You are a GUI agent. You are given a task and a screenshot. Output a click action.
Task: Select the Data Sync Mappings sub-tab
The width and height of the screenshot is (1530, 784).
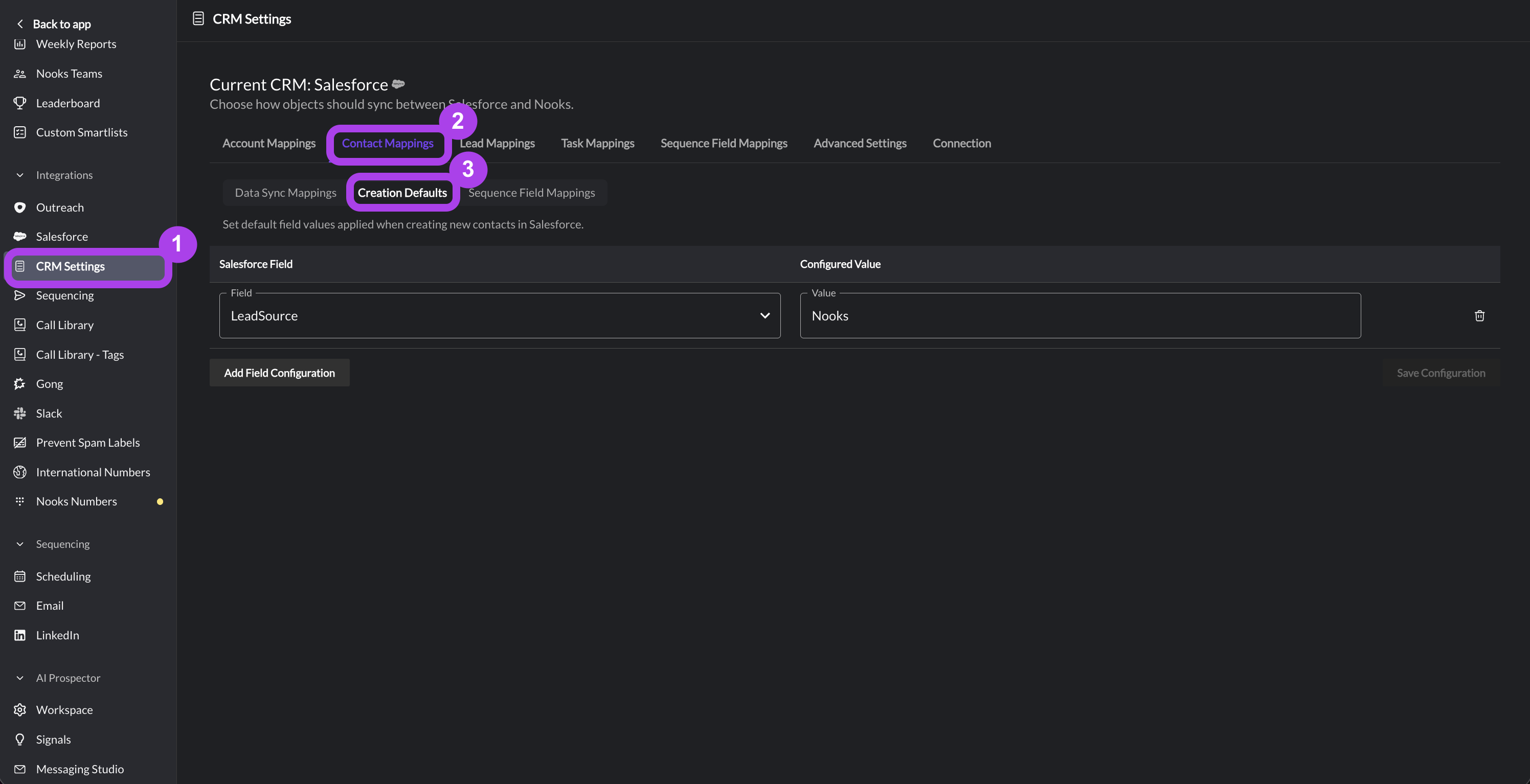286,193
